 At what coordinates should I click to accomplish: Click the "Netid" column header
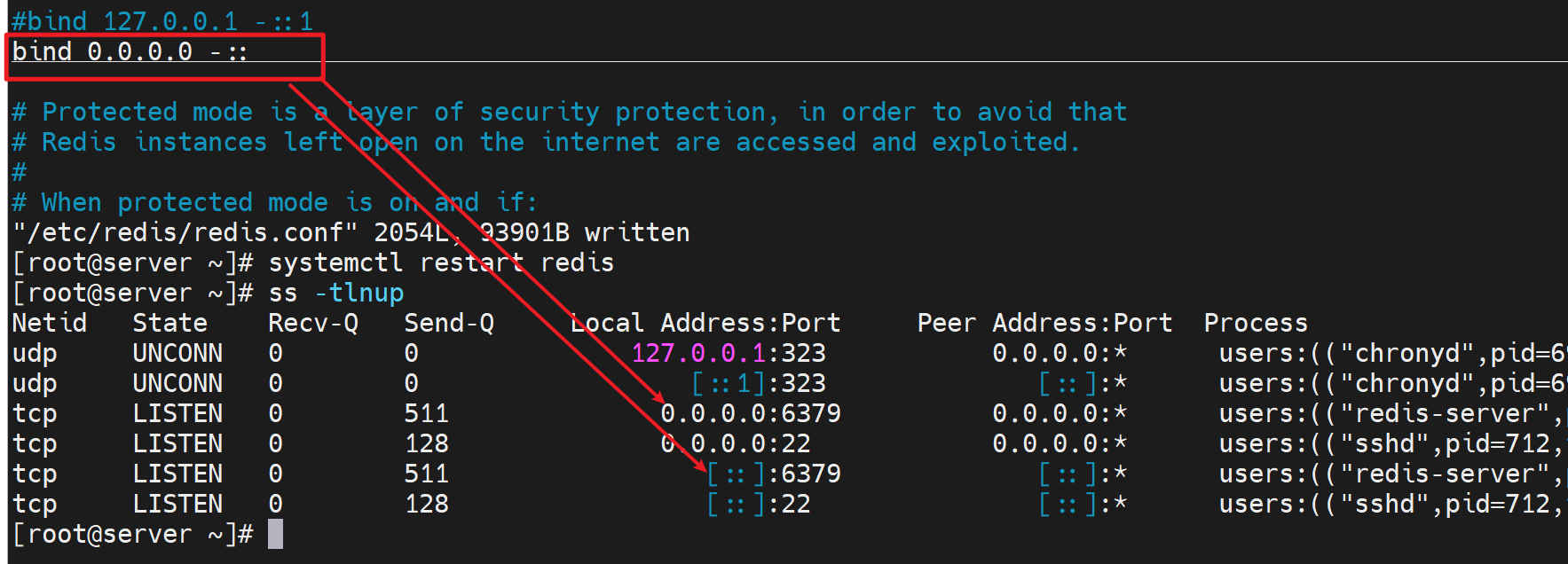[50, 324]
